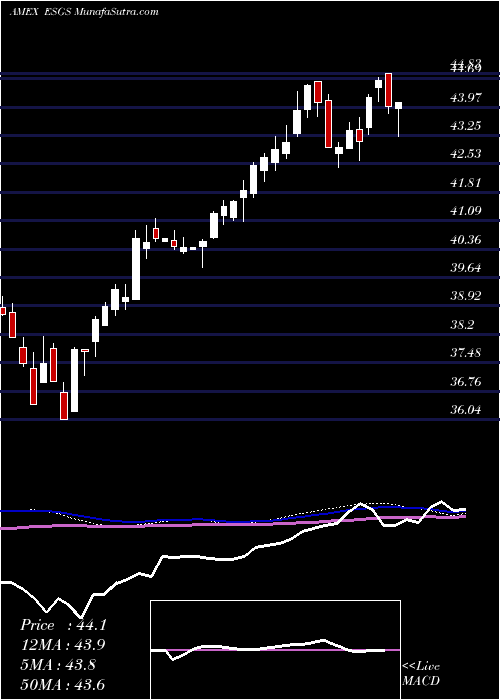This screenshot has width=500, height=700.
Task: Click the 12MA : 43.9 readout
Action: [63, 645]
